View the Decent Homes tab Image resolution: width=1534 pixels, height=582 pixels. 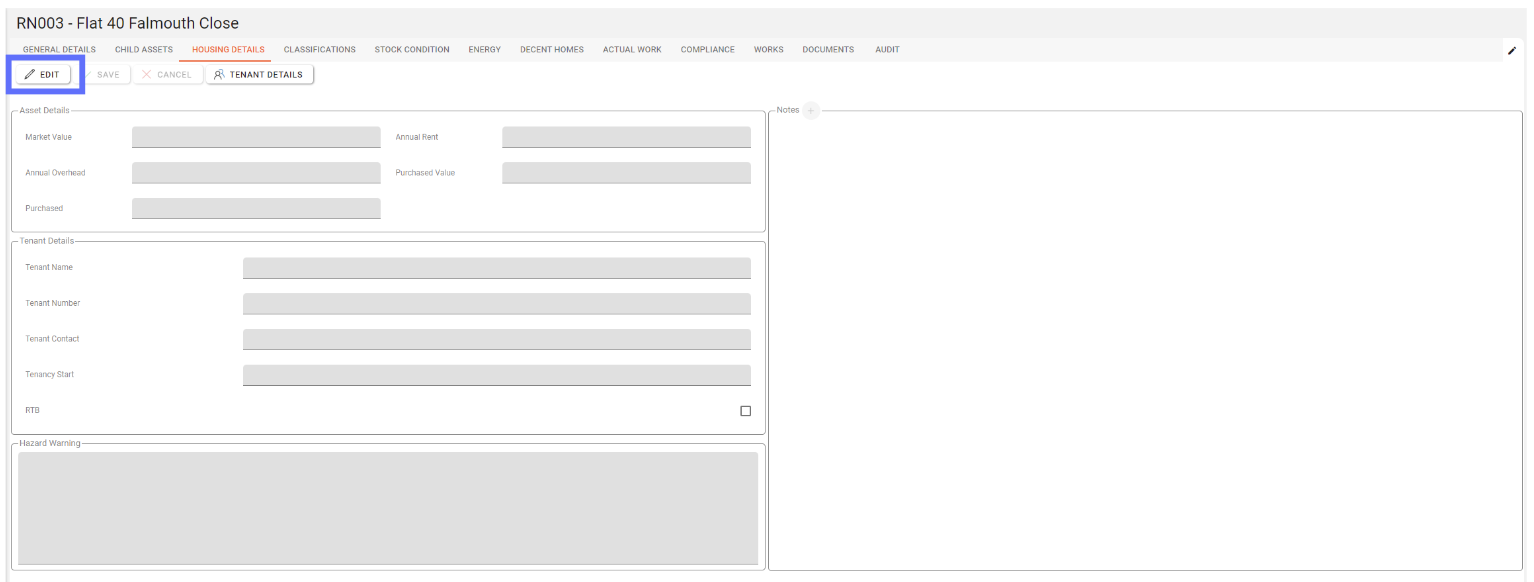(551, 50)
